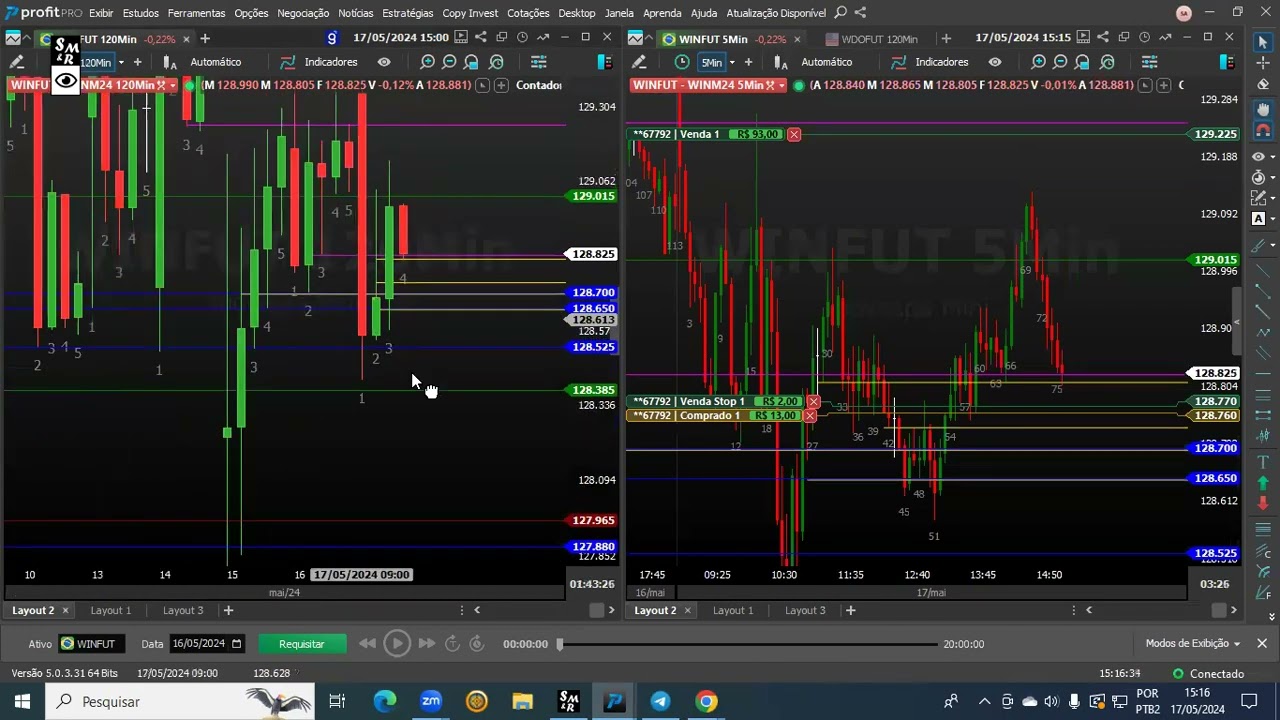Cancel the Venda 1 order with its X
This screenshot has width=1280, height=720.
point(794,134)
